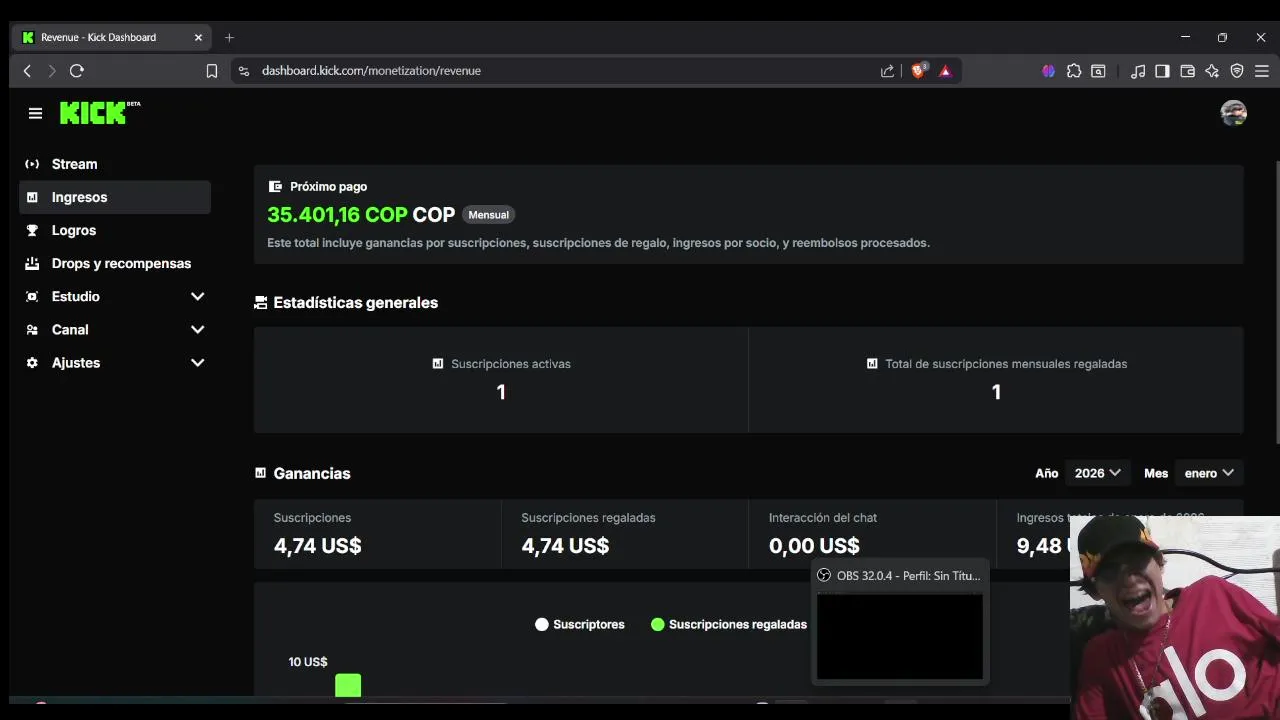The height and width of the screenshot is (720, 1280).
Task: Click Interacción del chat 0,00 US$
Action: 814,545
